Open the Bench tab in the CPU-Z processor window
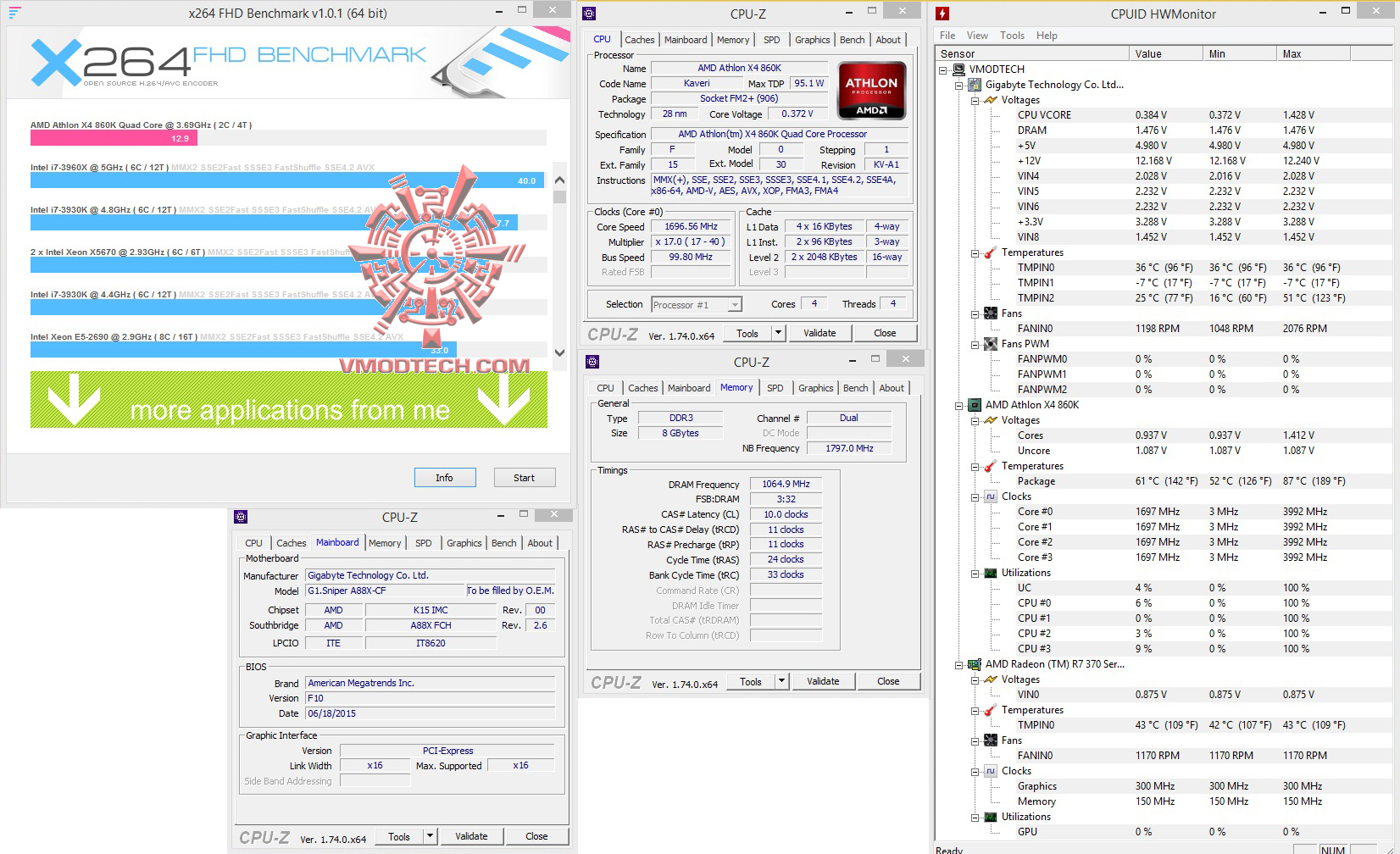 (853, 40)
